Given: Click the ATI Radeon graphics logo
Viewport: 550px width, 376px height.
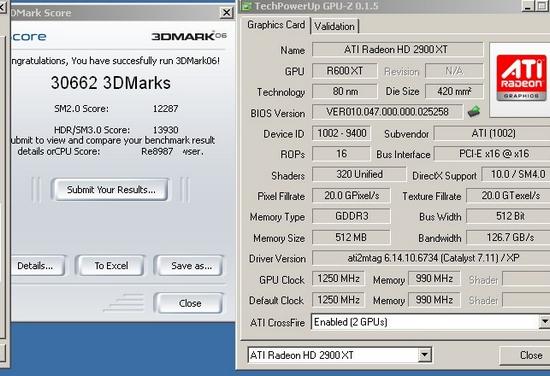Looking at the screenshot, I should (x=521, y=78).
